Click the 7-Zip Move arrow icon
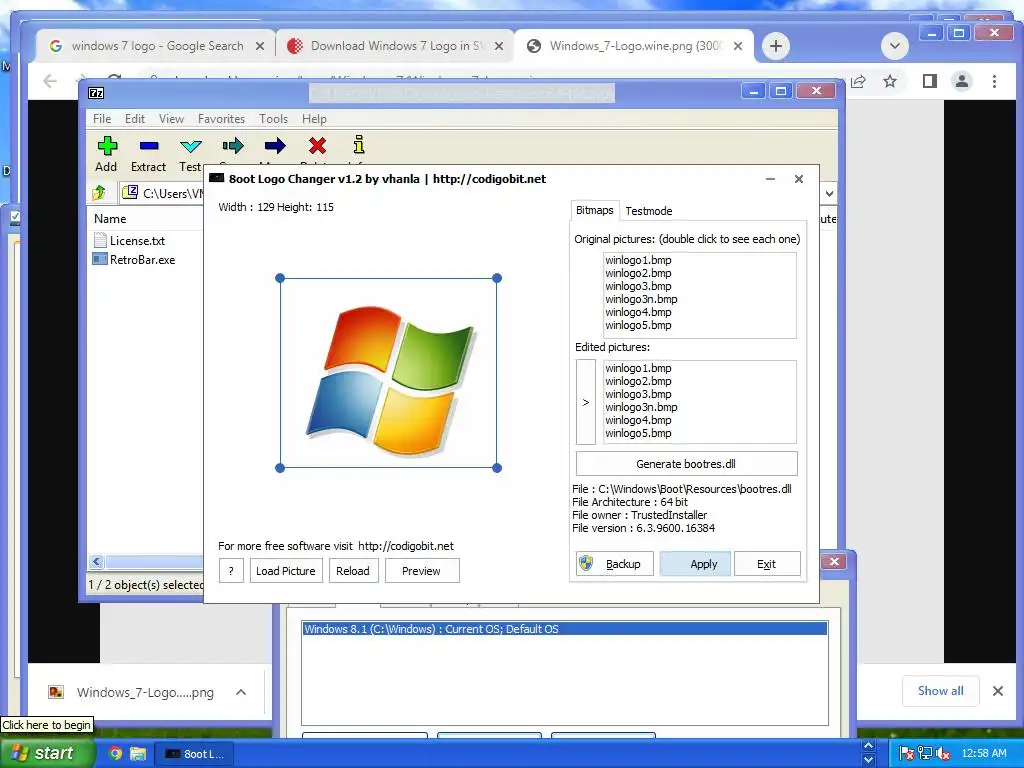This screenshot has width=1024, height=768. (x=275, y=146)
